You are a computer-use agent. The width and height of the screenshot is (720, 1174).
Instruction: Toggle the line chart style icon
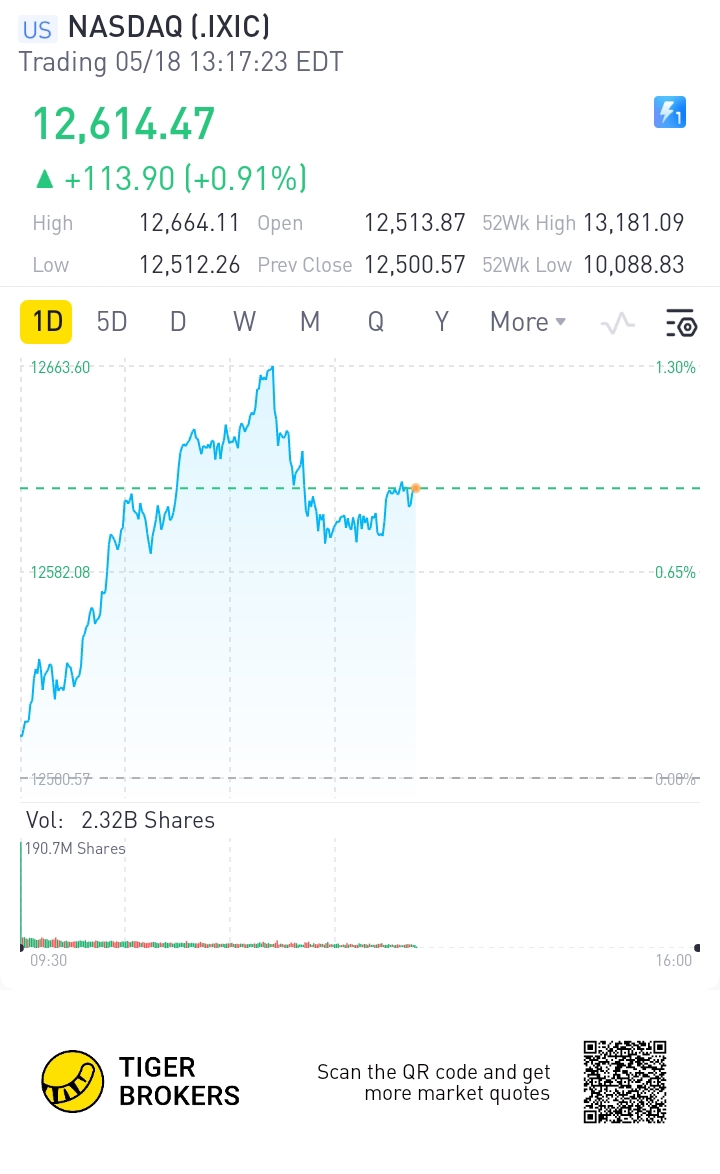pyautogui.click(x=618, y=322)
